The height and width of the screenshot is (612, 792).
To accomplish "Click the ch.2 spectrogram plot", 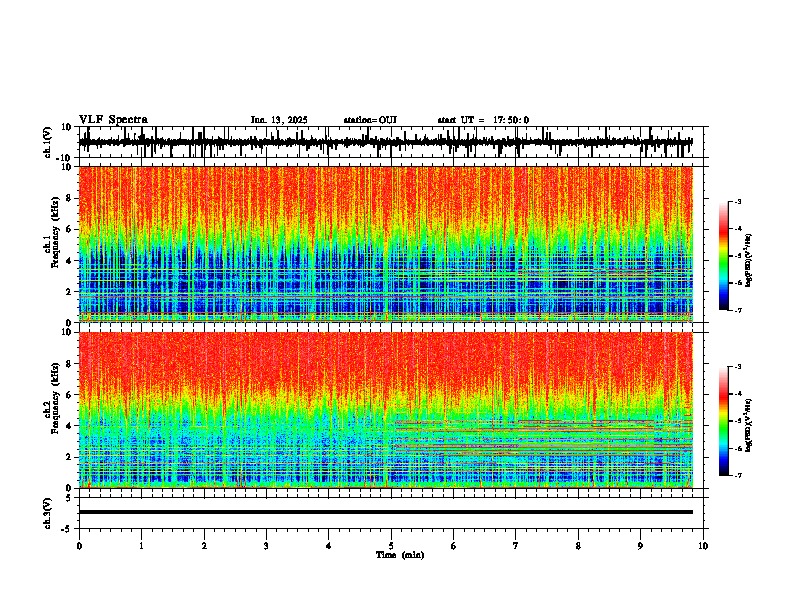I will (x=386, y=410).
